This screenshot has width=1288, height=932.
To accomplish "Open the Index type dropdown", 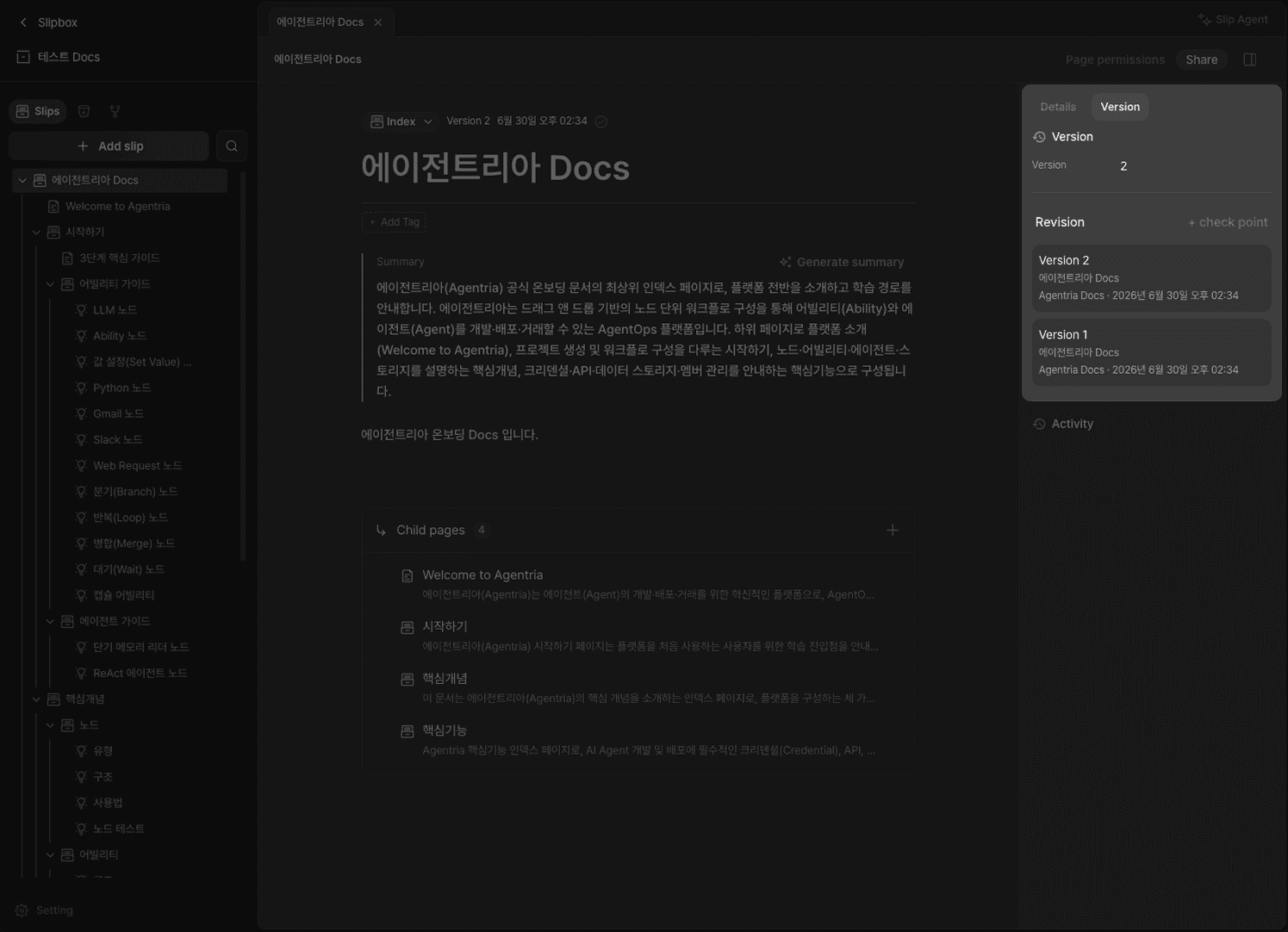I will [x=401, y=121].
